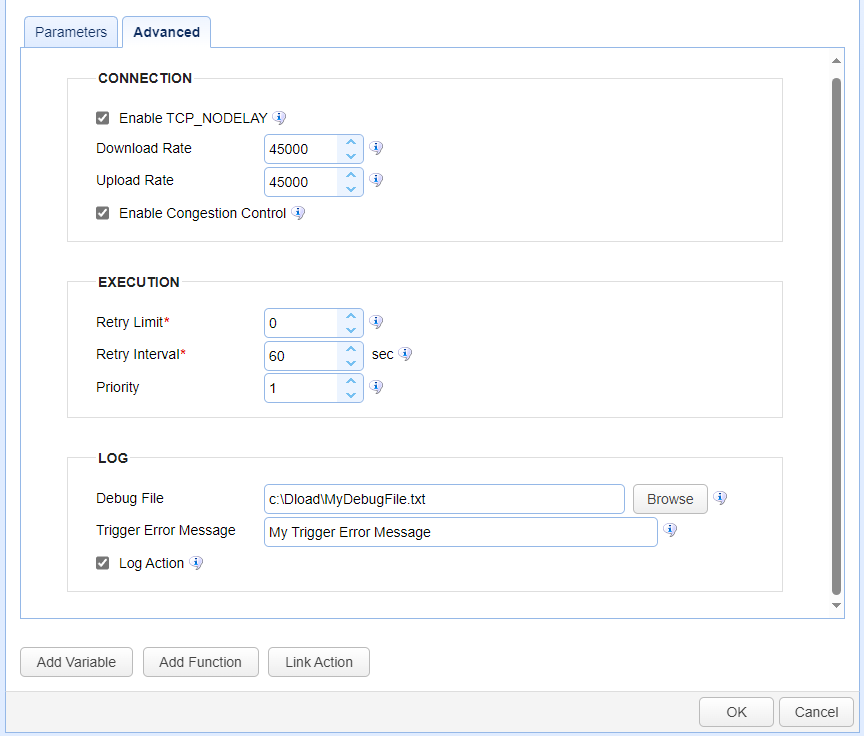Select the Advanced tab
The image size is (864, 736).
coord(166,32)
